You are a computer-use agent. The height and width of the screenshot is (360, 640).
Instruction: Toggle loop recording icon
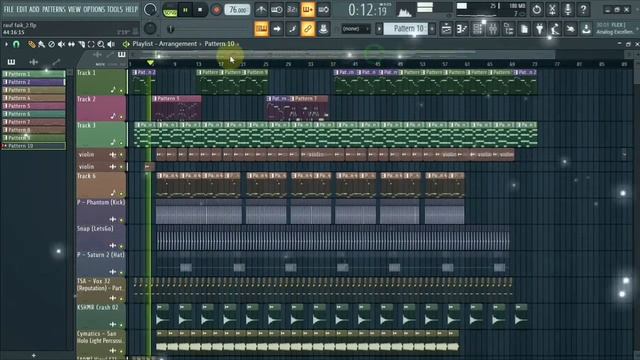point(324,9)
